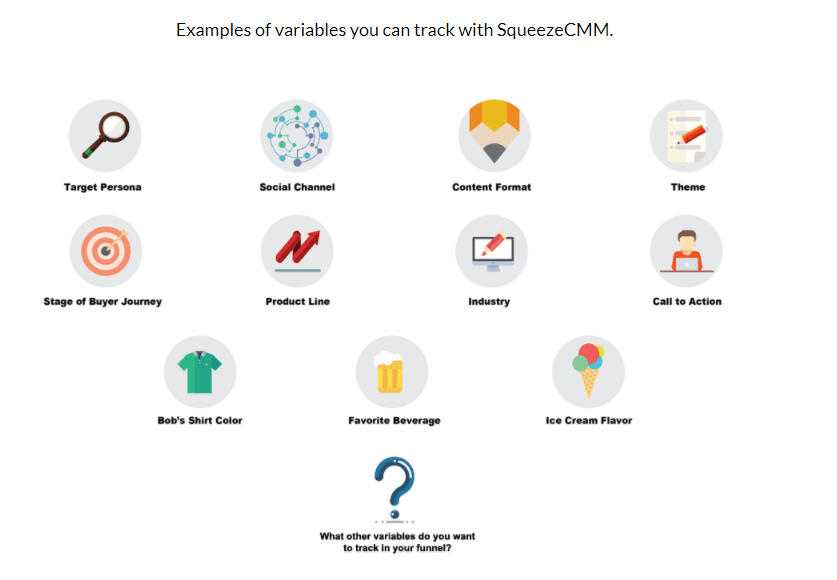
Task: Click the "Social Channel" label text
Action: pyautogui.click(x=297, y=187)
